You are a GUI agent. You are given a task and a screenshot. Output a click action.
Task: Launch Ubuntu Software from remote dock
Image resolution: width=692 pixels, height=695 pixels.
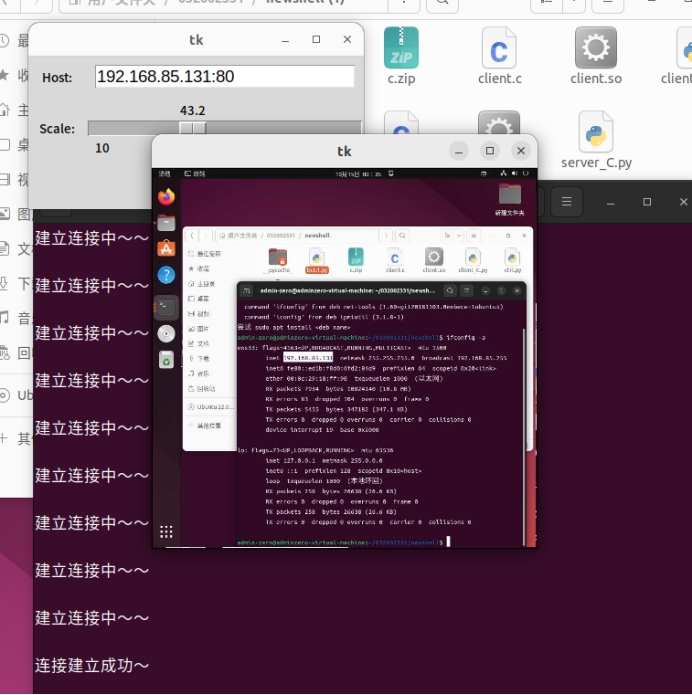[166, 248]
